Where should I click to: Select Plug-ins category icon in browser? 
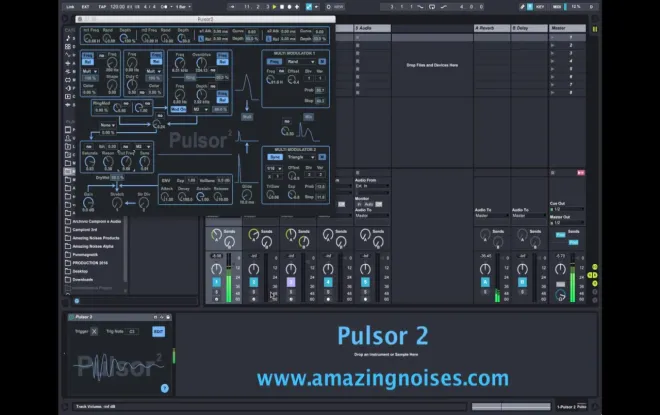[68, 88]
